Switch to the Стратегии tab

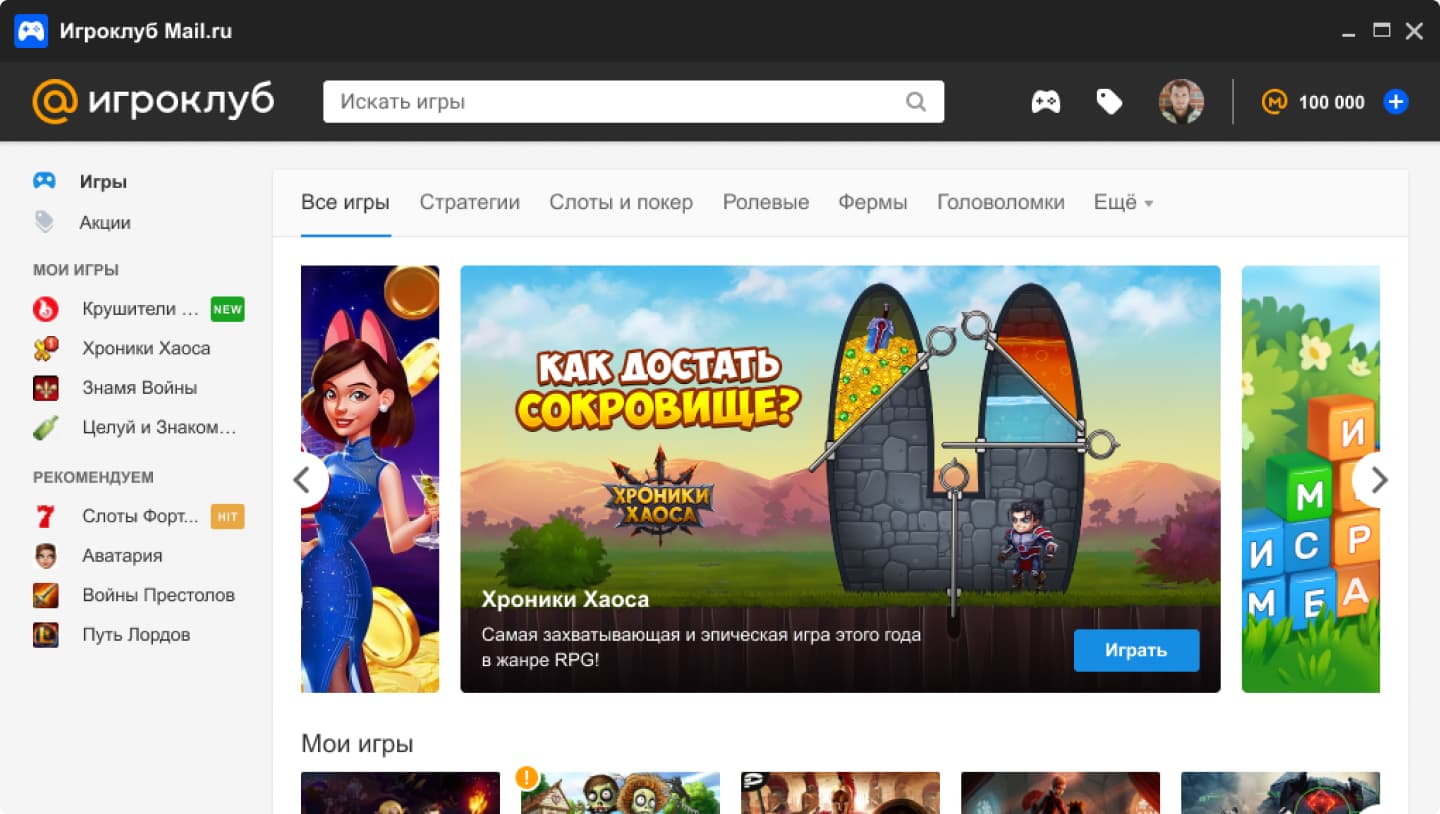coord(469,202)
